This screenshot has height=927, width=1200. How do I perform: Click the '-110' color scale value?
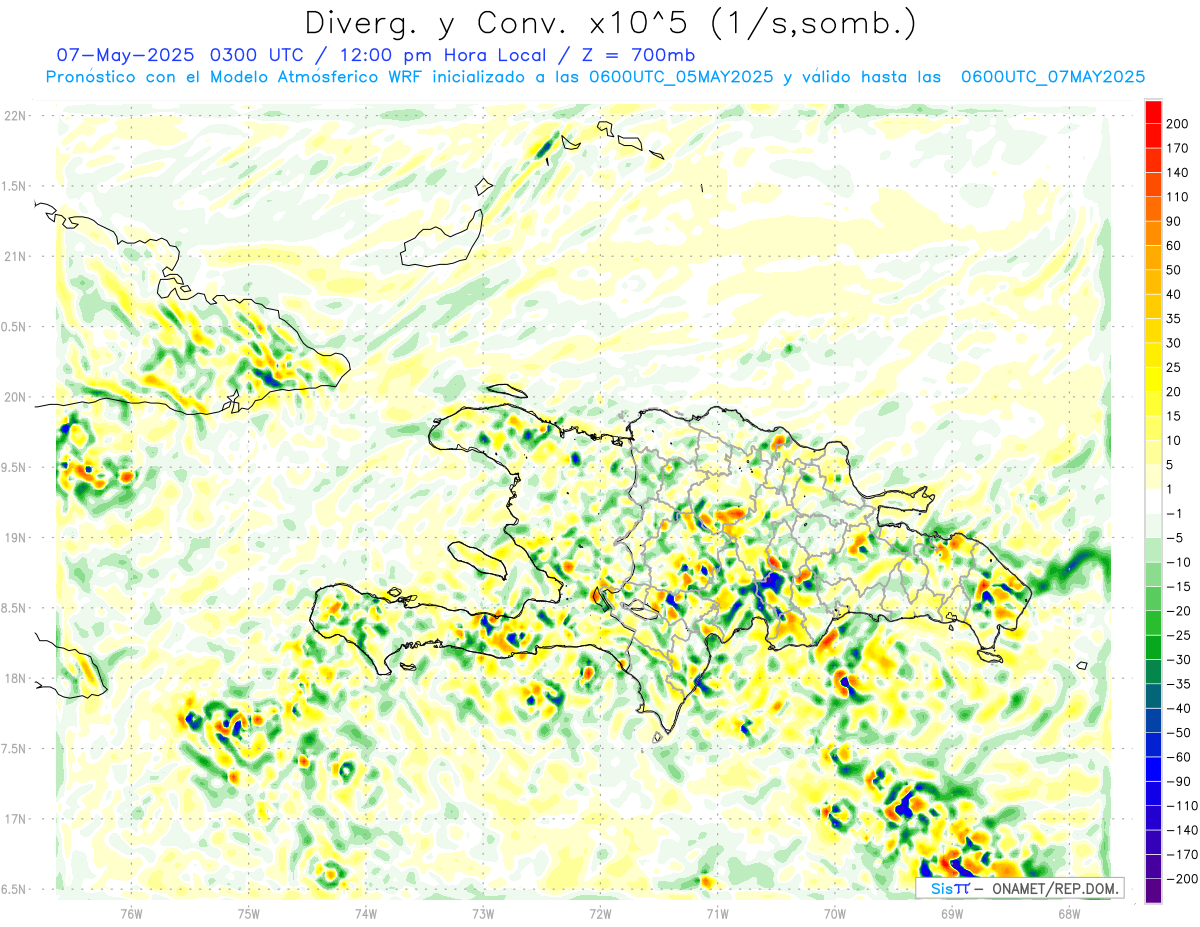pos(1181,806)
